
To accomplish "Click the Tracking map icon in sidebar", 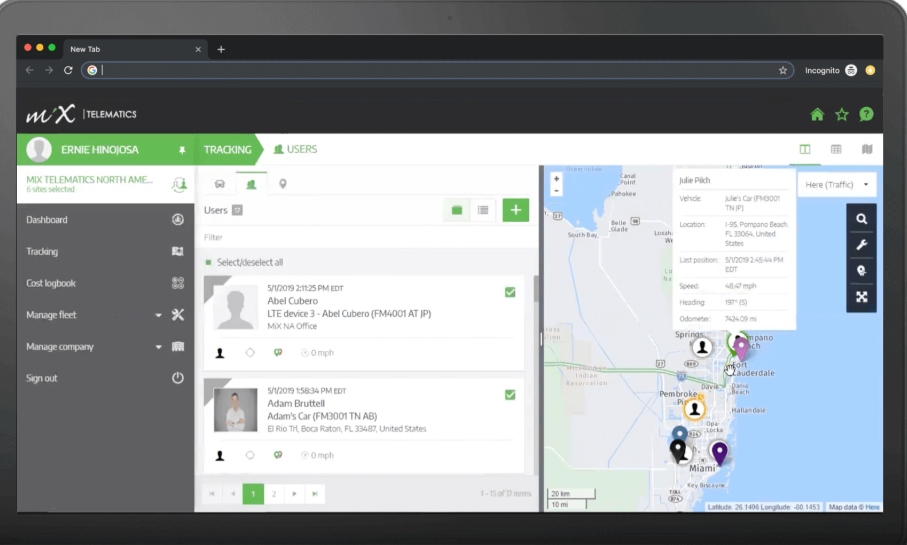I will (178, 251).
